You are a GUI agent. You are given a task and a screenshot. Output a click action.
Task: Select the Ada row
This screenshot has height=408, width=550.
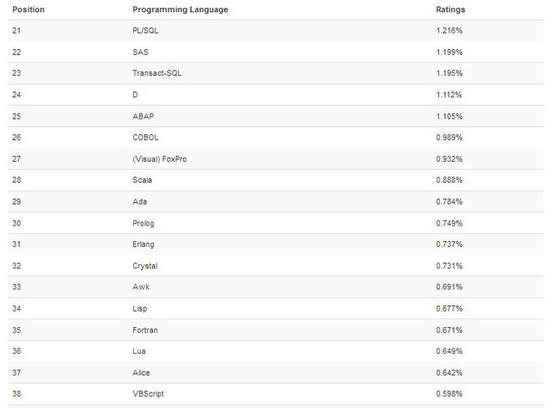[276, 202]
